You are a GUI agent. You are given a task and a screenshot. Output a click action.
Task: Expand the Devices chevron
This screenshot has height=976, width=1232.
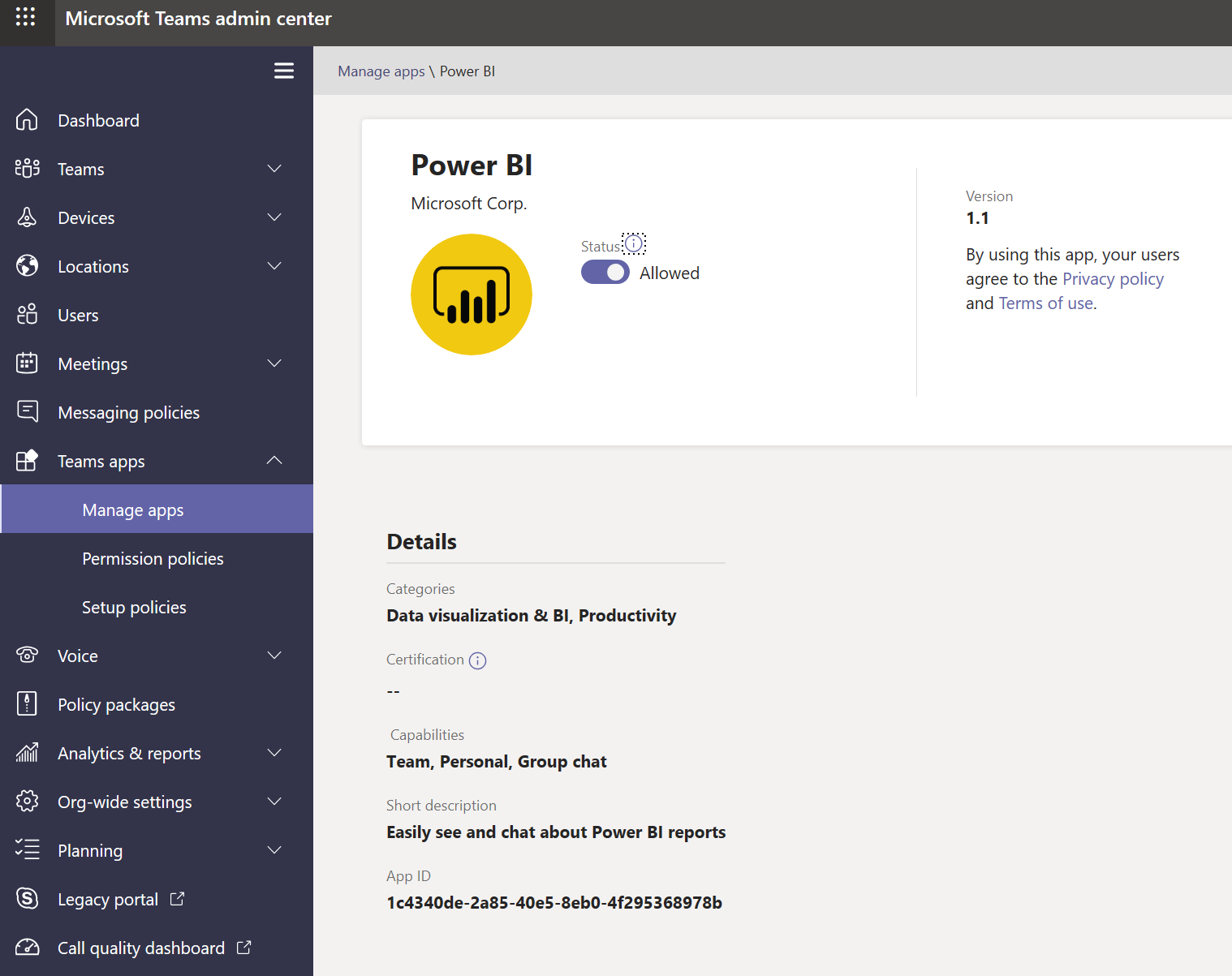click(274, 217)
